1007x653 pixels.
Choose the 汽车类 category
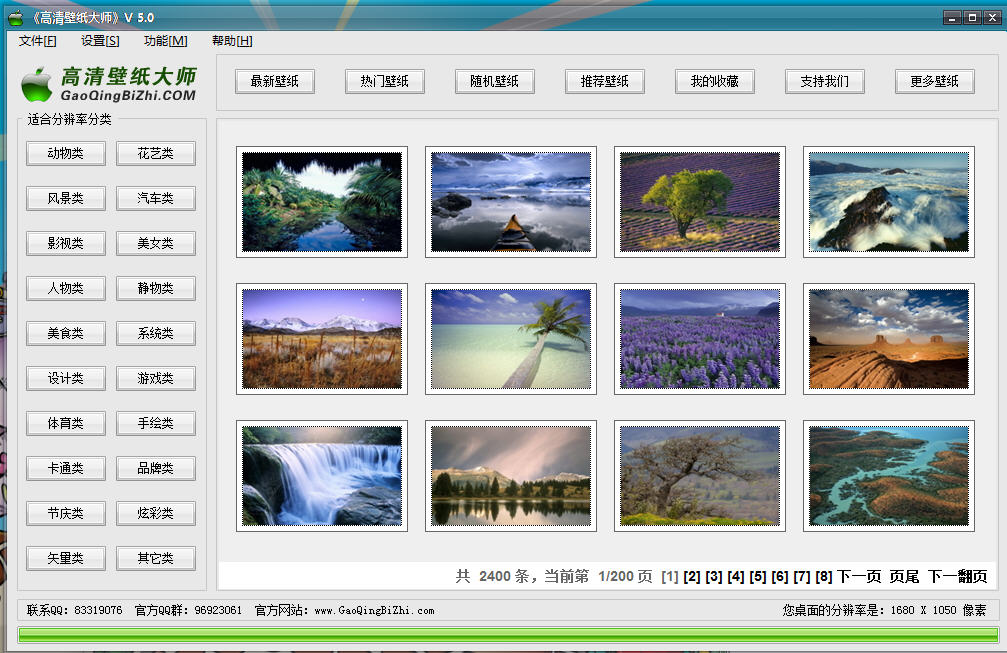coord(155,198)
